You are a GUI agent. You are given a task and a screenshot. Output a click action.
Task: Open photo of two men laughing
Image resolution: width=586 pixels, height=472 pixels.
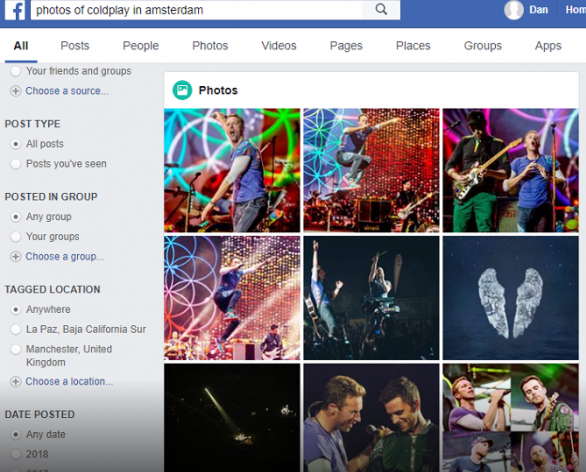click(371, 418)
